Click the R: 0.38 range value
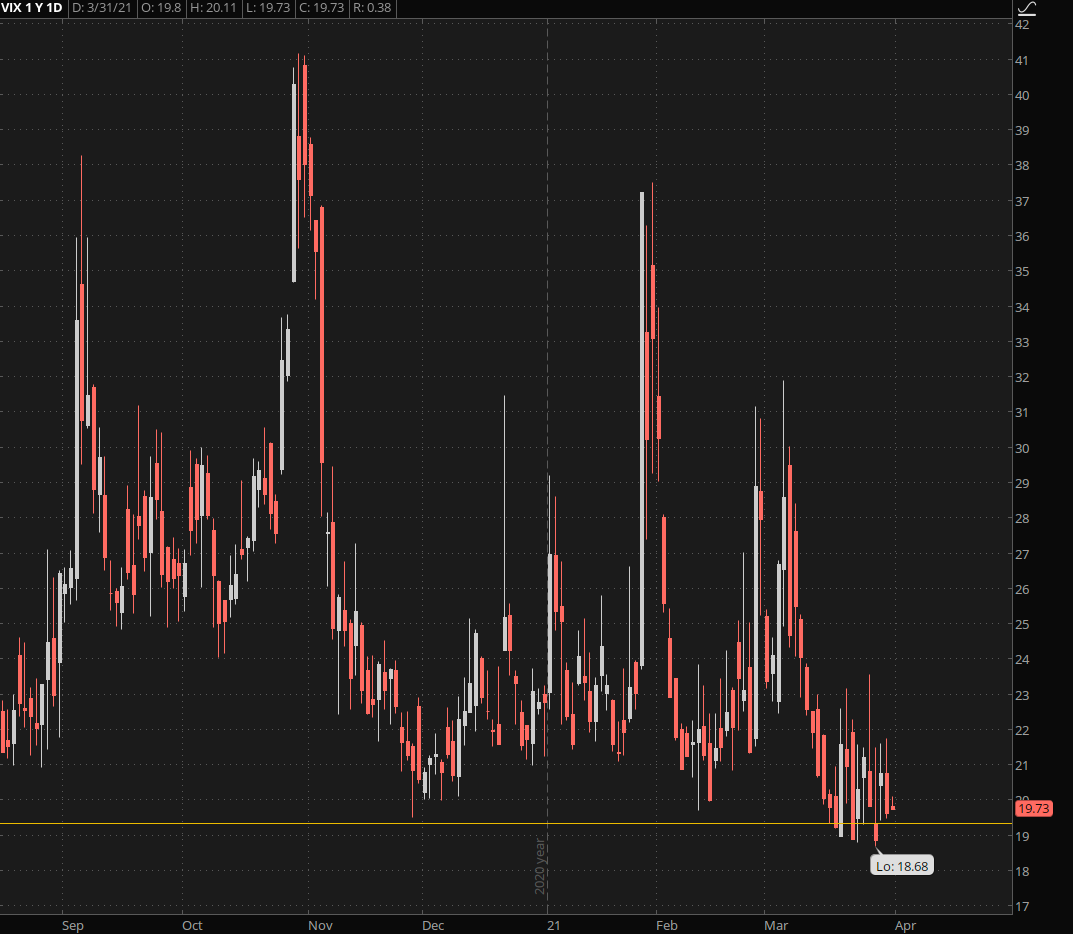 tap(379, 8)
